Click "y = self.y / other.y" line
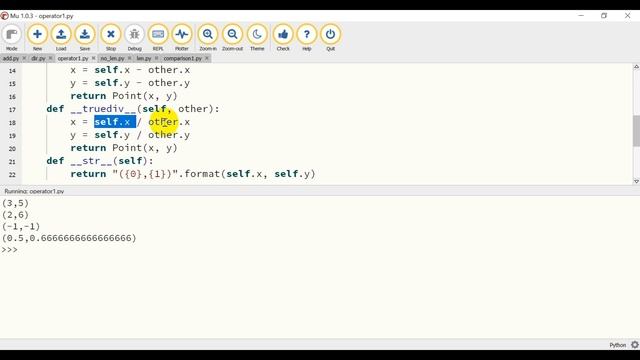The image size is (640, 360). (130, 135)
